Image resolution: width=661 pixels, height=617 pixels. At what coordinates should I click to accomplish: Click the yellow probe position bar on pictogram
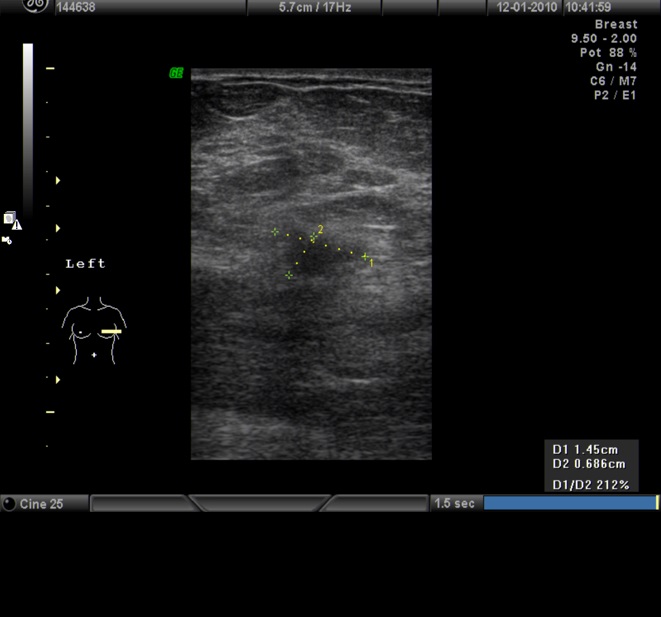(111, 331)
